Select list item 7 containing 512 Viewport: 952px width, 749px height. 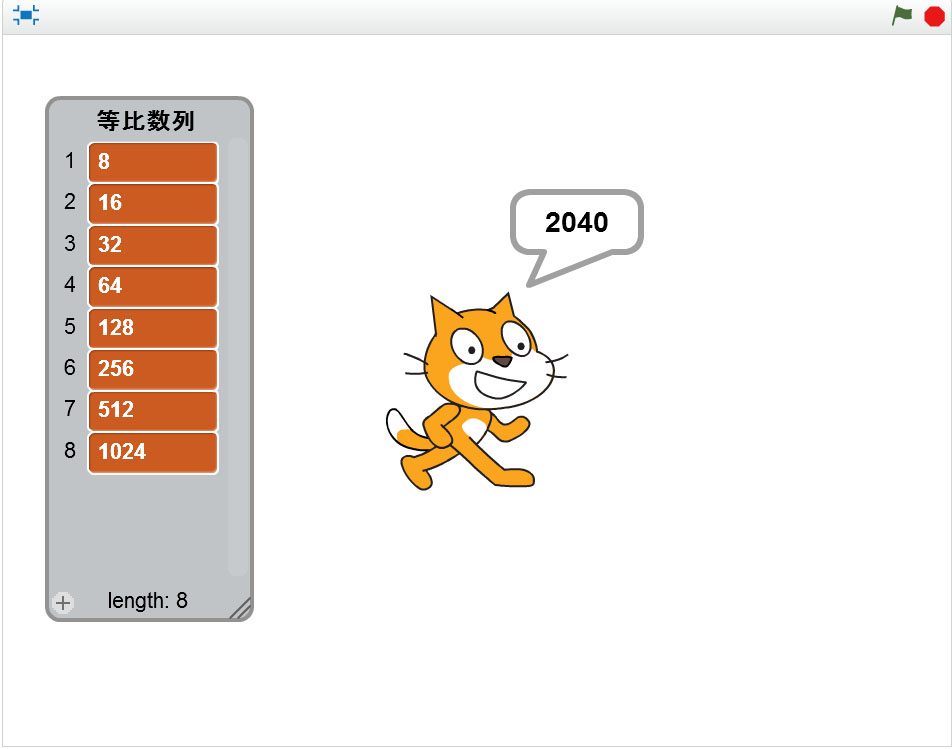coord(153,411)
